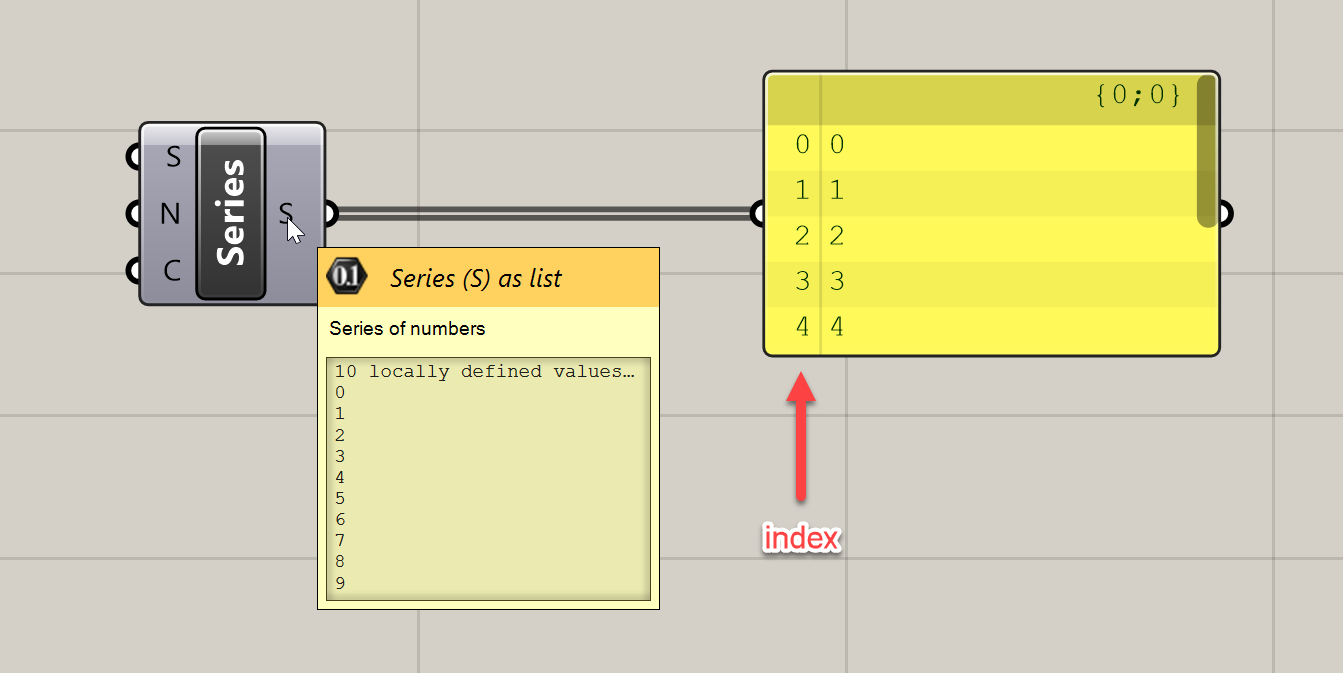Click the red arrow pointing at the panel

tap(801, 430)
